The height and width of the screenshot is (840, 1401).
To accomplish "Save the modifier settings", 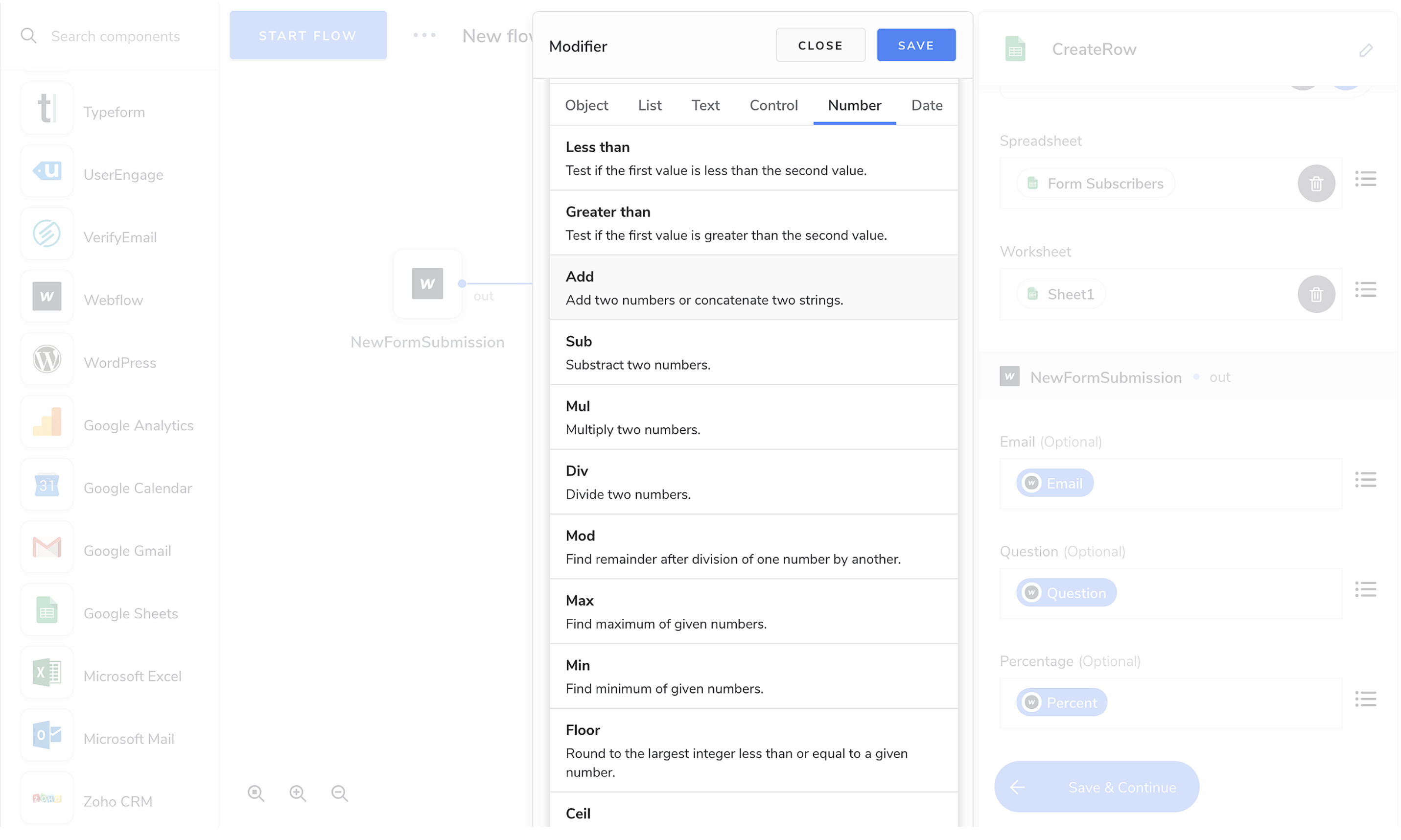I will [915, 46].
